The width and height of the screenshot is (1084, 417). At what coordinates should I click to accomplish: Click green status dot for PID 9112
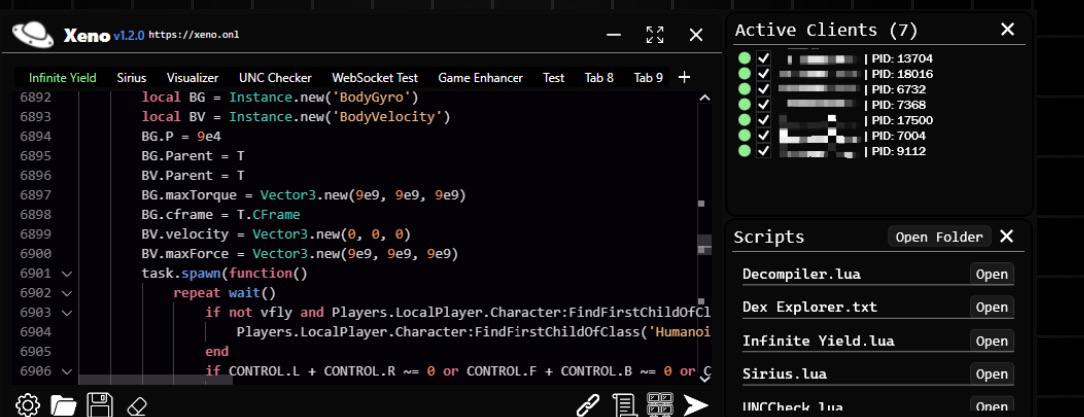(x=745, y=151)
